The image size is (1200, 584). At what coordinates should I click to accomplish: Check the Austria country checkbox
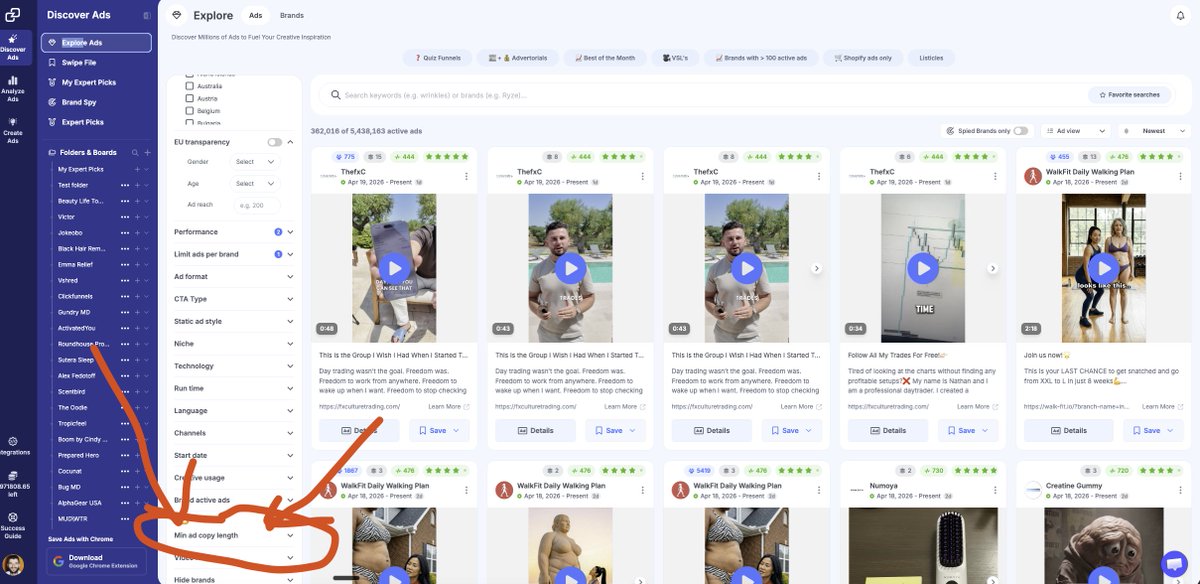pyautogui.click(x=190, y=98)
